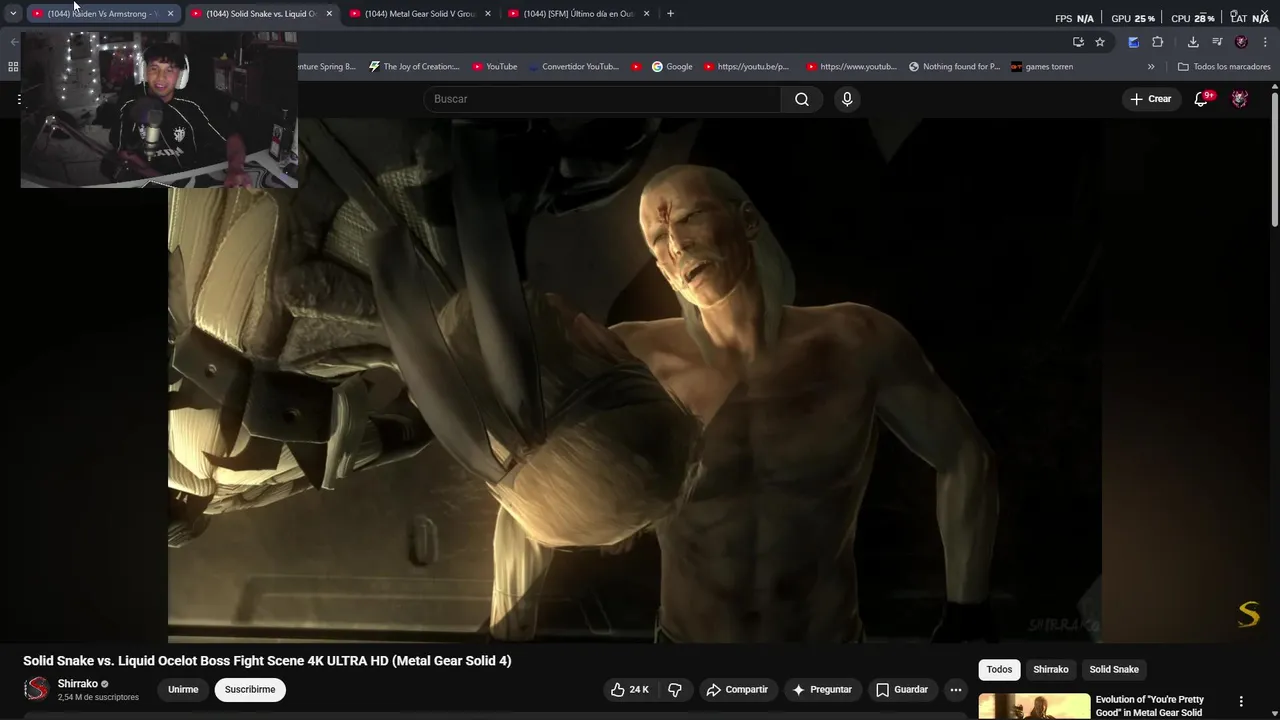This screenshot has height=720, width=1280.
Task: Click the video player frame
Action: click(635, 380)
